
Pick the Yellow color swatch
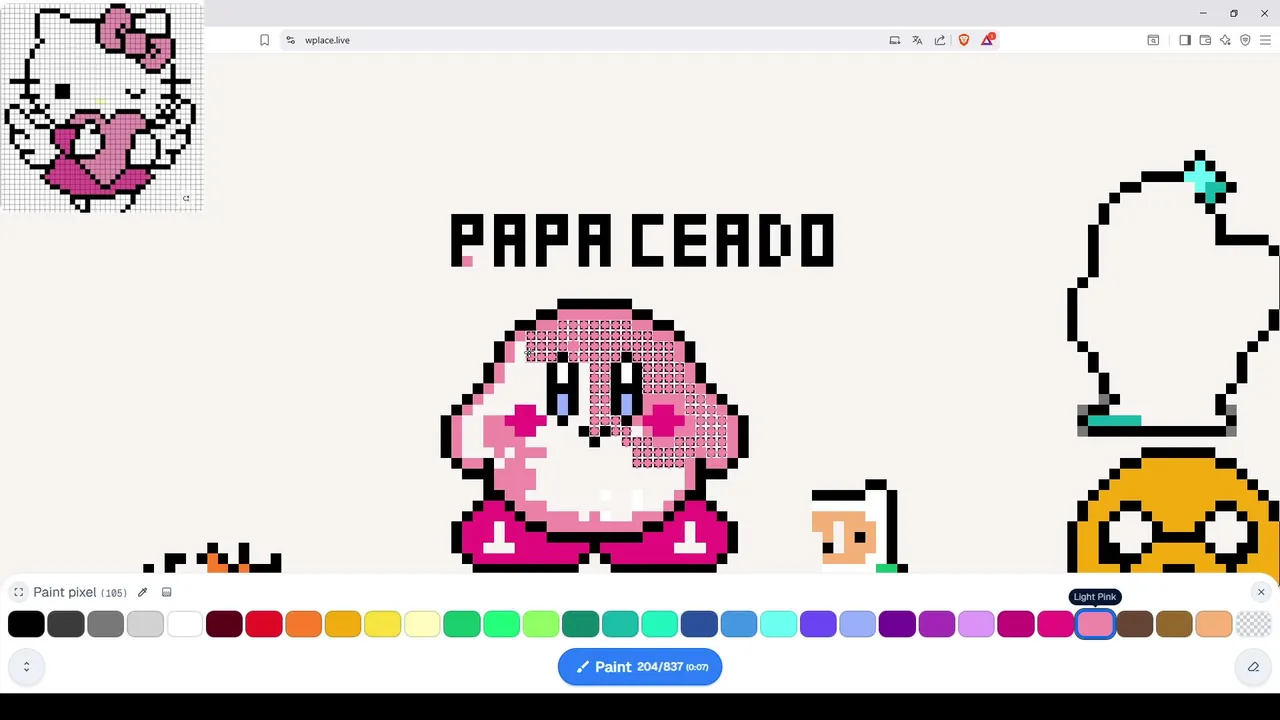(382, 624)
